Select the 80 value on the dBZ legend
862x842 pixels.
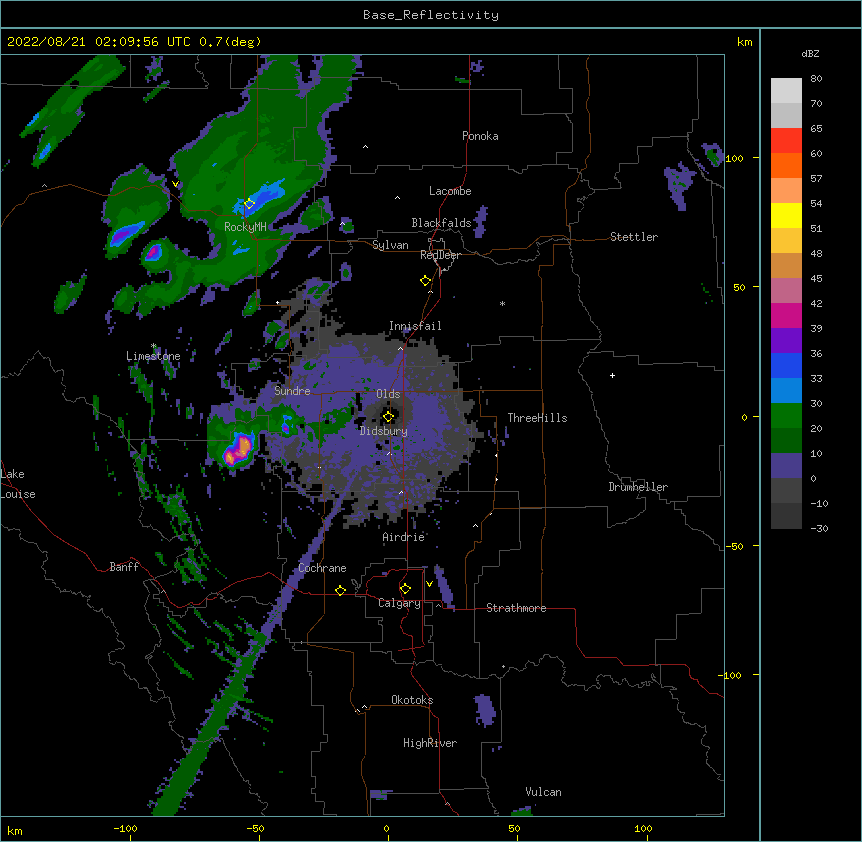pos(816,79)
